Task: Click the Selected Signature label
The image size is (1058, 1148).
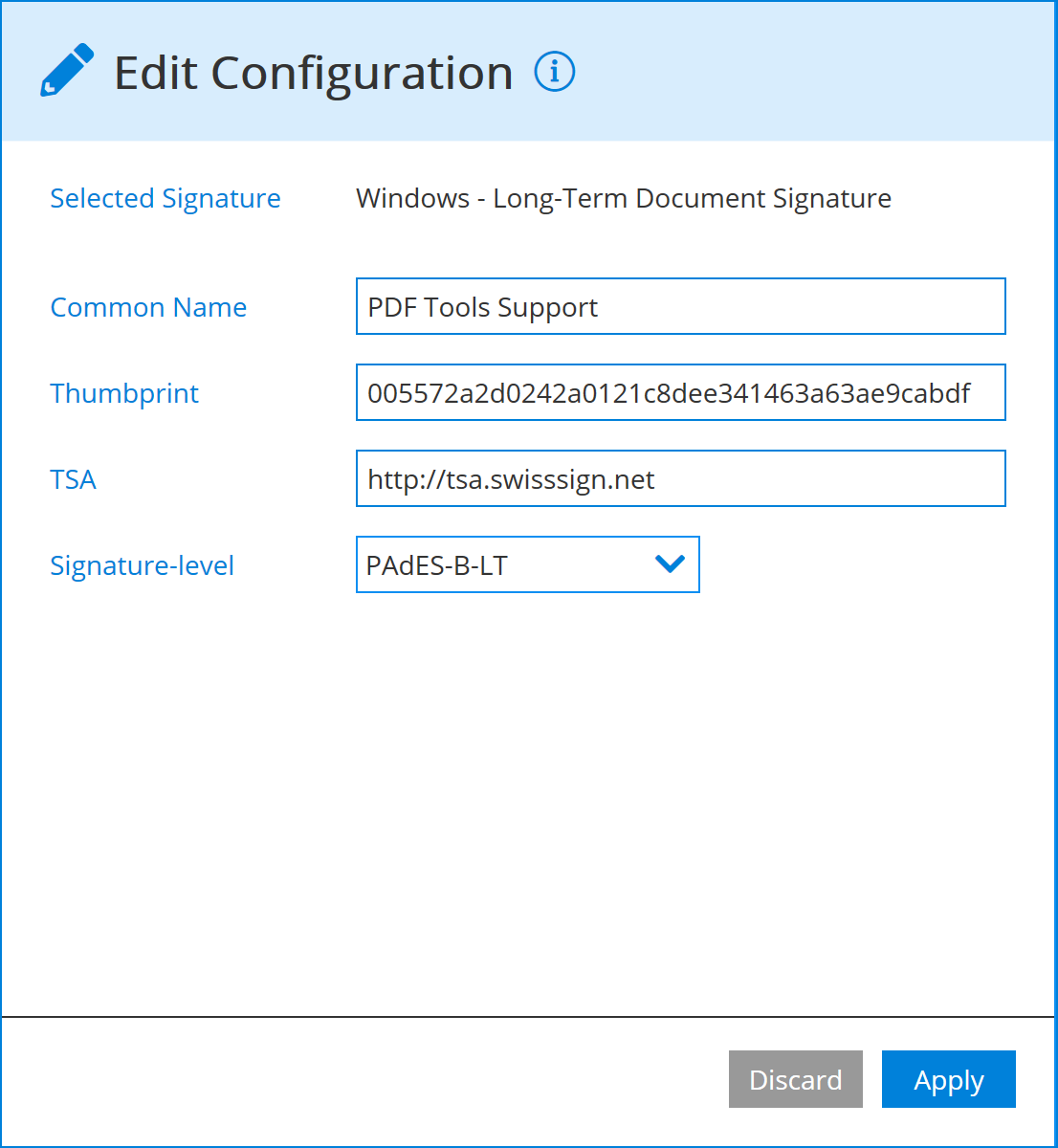Action: click(x=165, y=198)
